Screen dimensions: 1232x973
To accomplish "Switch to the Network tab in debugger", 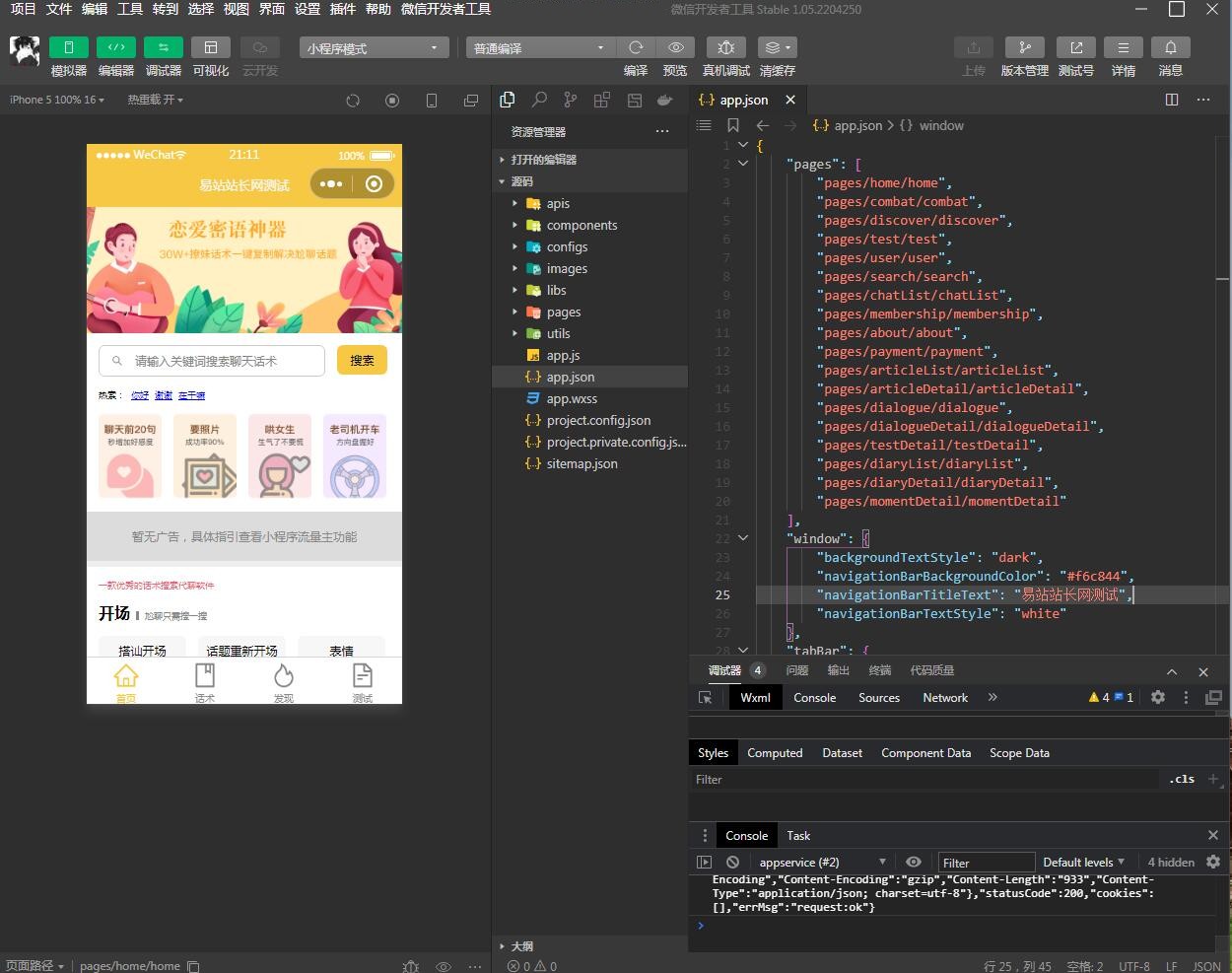I will (944, 697).
